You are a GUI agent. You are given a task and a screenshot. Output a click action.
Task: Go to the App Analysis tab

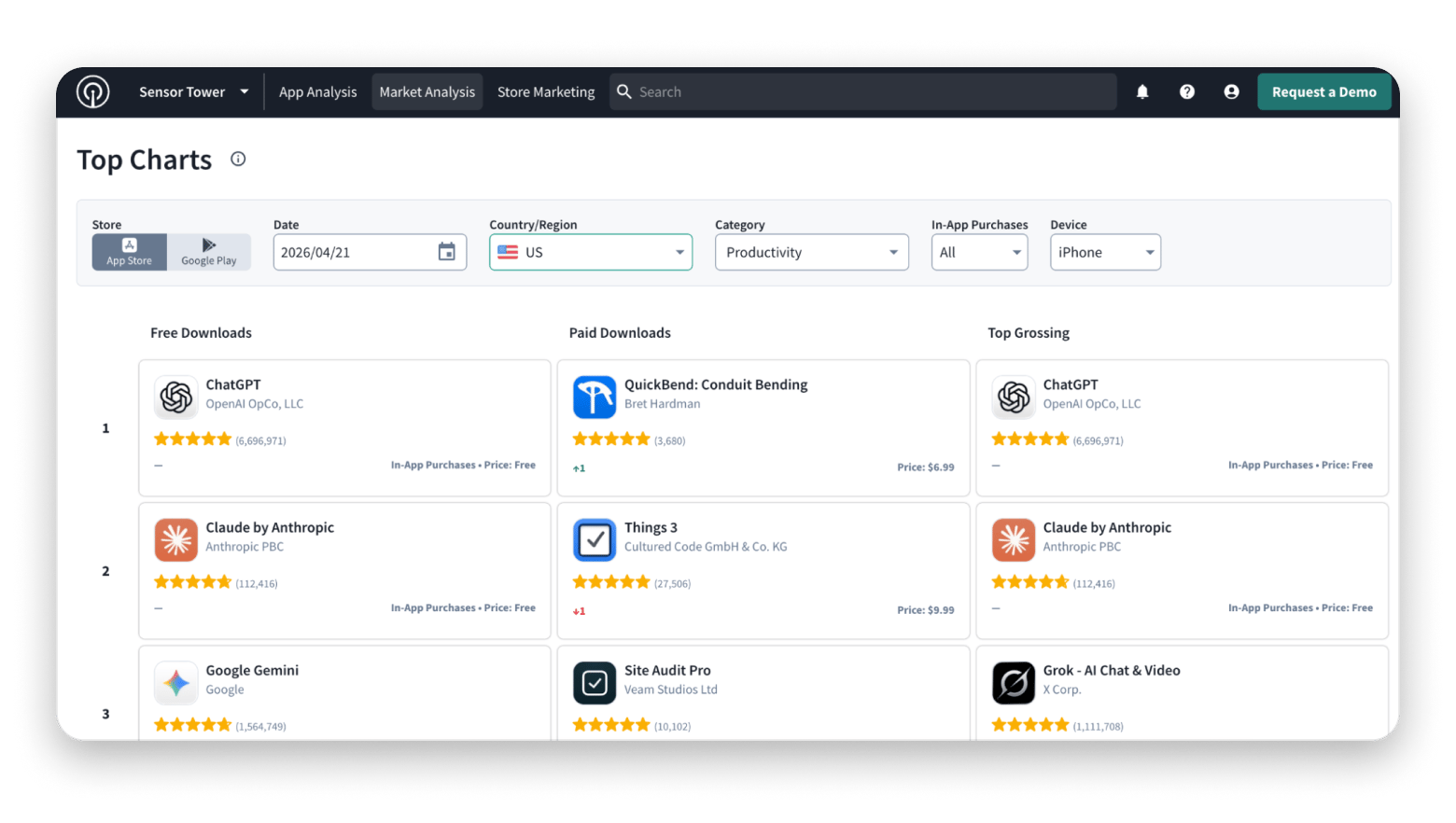pyautogui.click(x=317, y=91)
